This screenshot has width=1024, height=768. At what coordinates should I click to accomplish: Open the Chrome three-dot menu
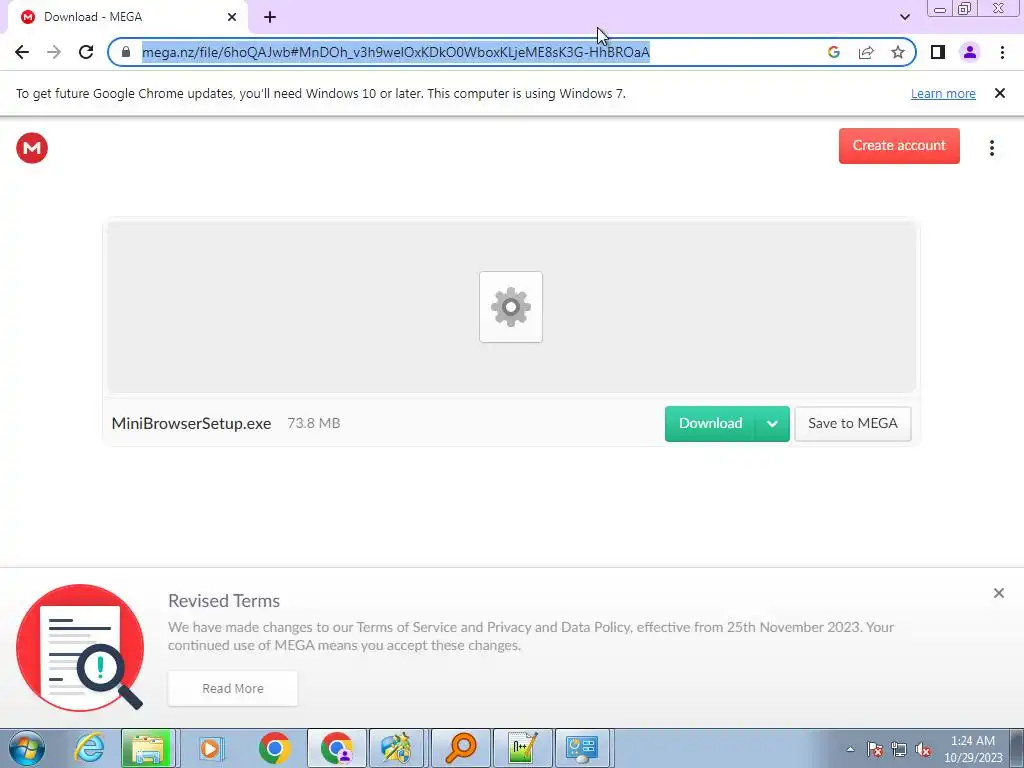click(1002, 52)
